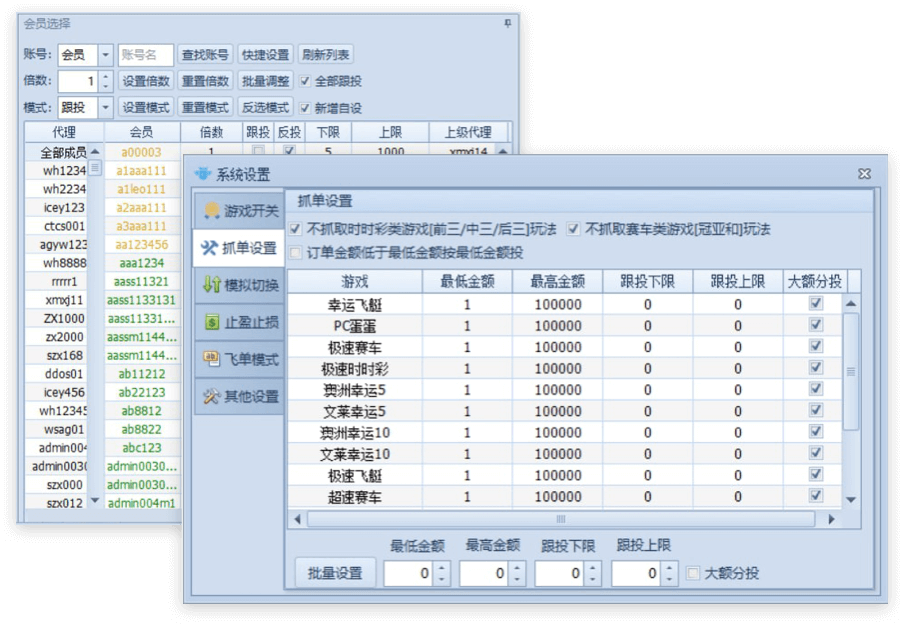Increase the 倍数 spinner value
Screen dimensions: 904x624
(106, 76)
